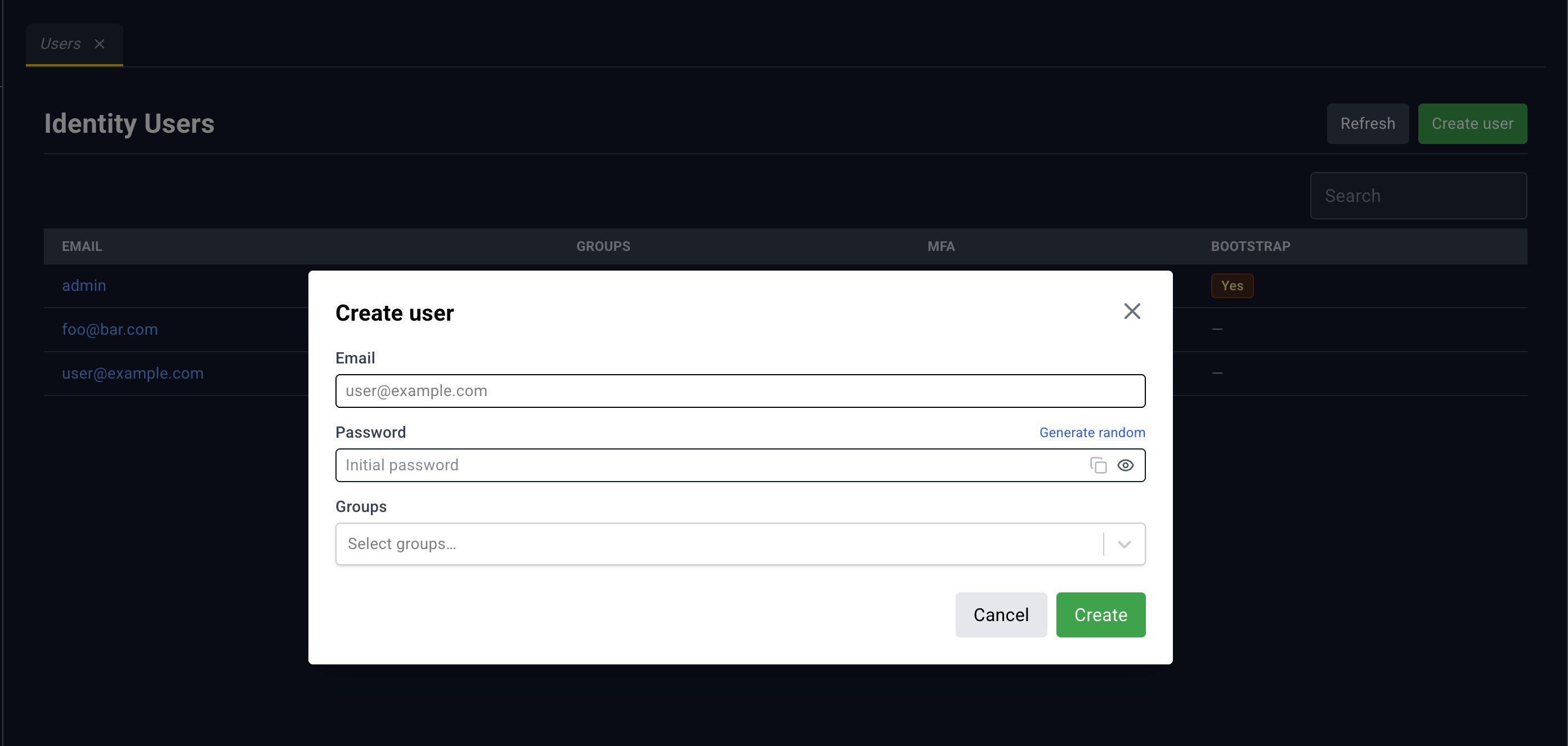Screen dimensions: 1568x746
Task: Click the Generate random link
Action: 1092,433
